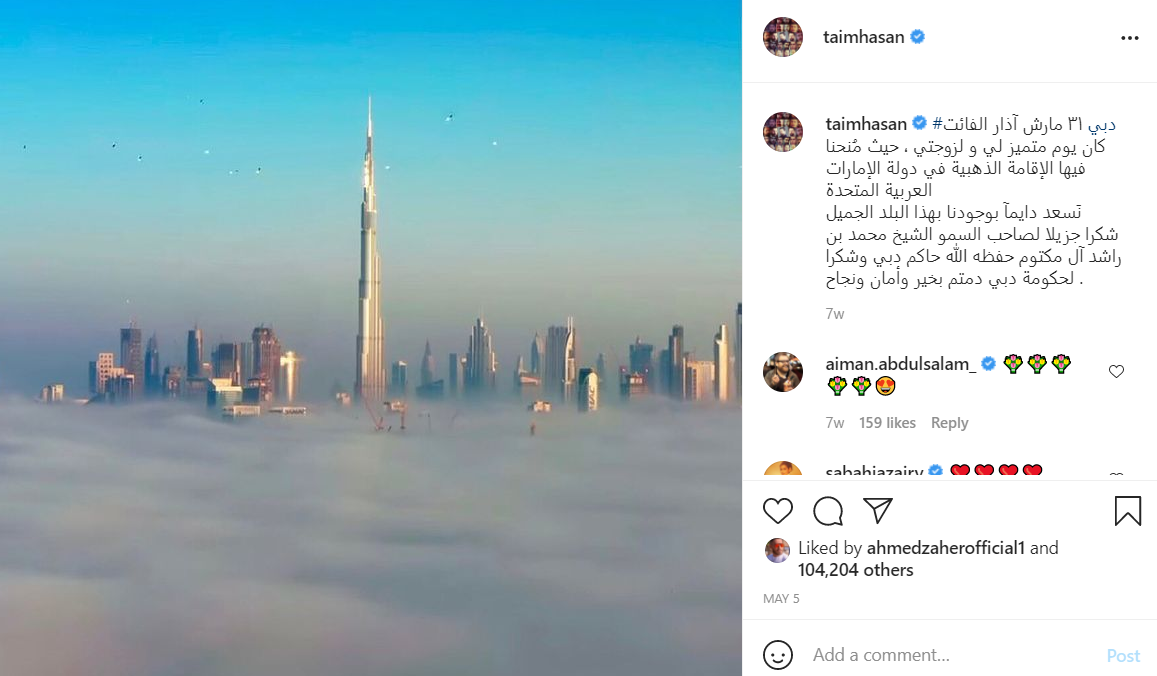Save the post with bookmark icon
Image resolution: width=1157 pixels, height=676 pixels.
pos(1127,511)
